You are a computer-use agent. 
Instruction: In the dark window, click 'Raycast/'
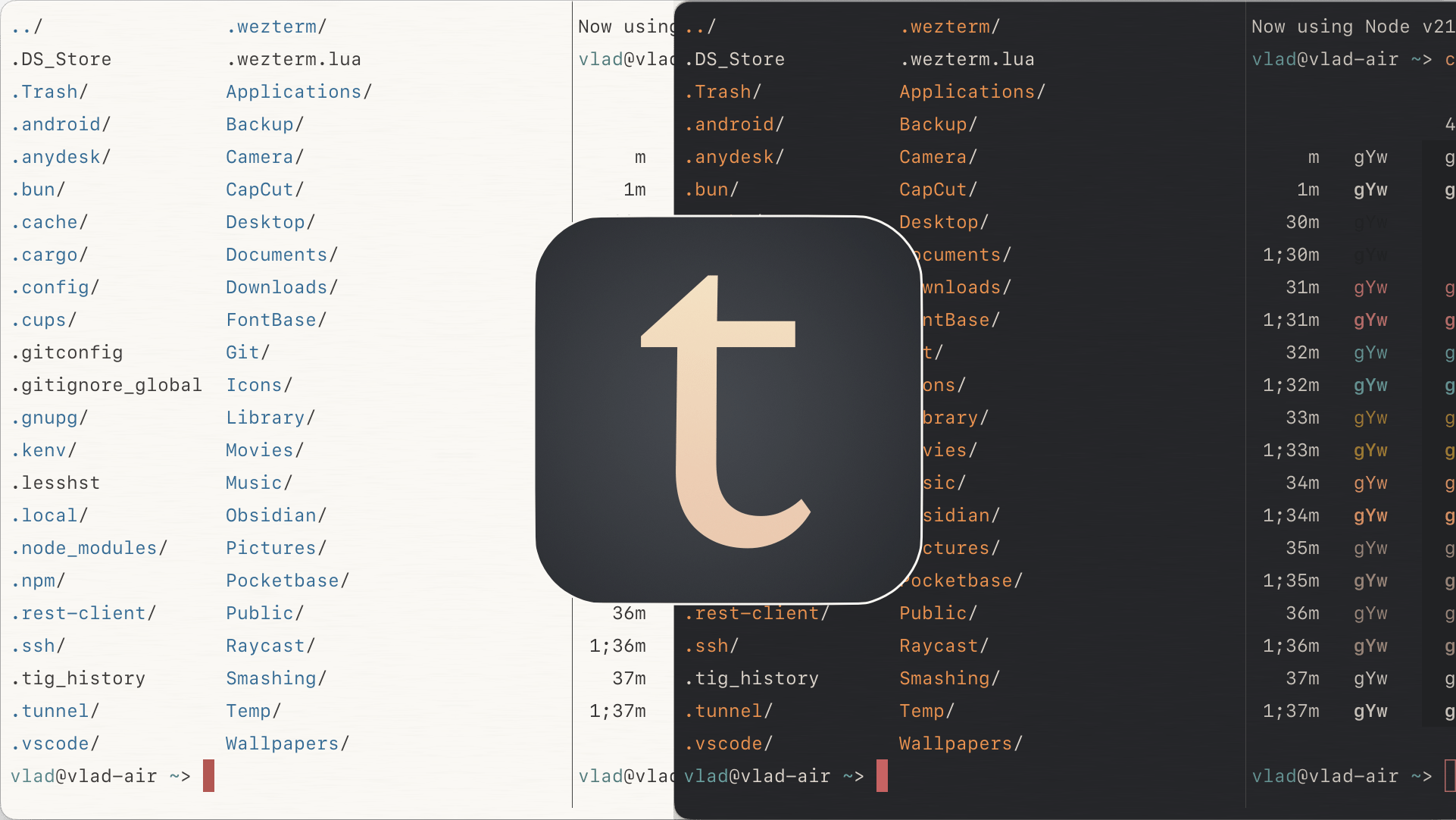click(x=944, y=646)
